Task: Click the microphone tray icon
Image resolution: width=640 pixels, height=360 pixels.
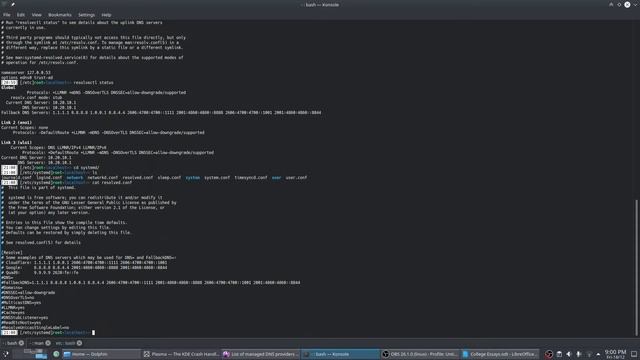Action: pos(579,354)
